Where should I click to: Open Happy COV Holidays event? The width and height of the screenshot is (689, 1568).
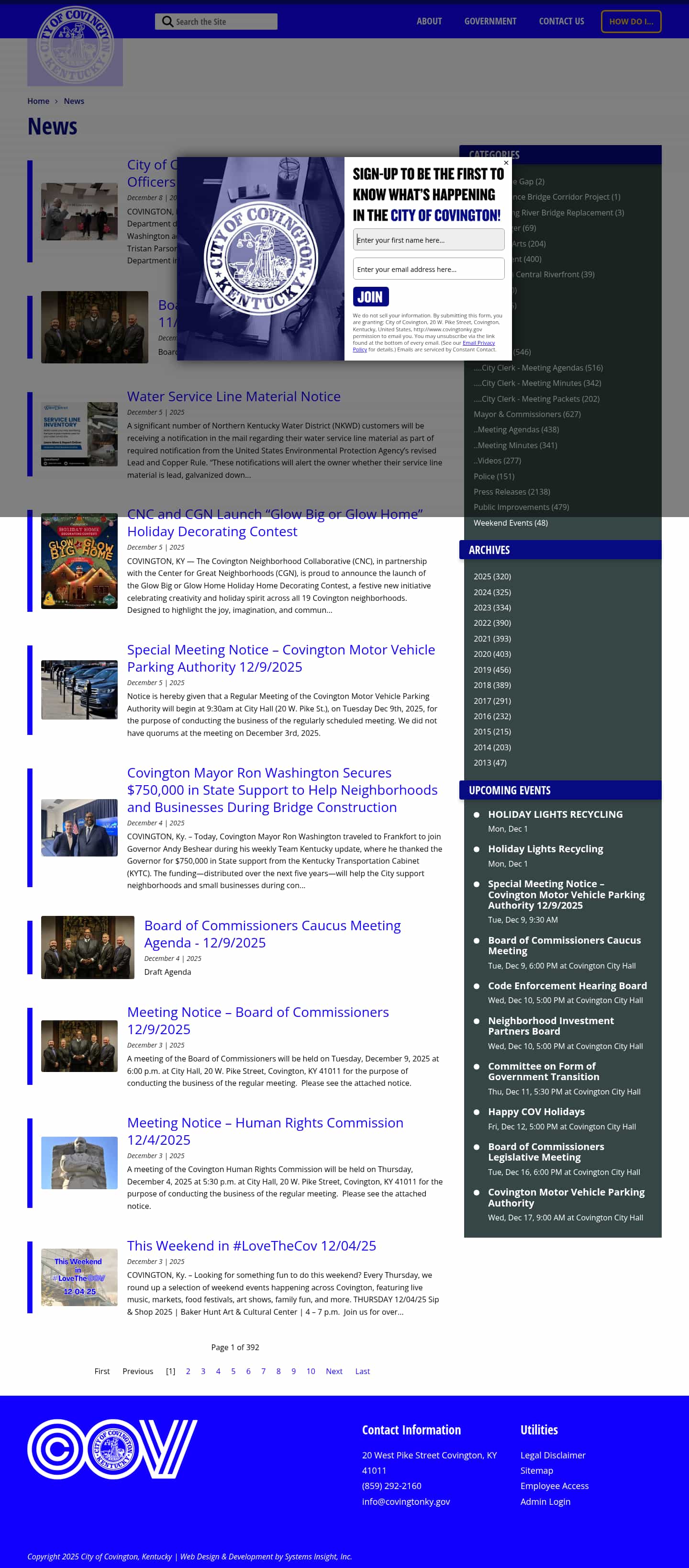click(536, 1112)
